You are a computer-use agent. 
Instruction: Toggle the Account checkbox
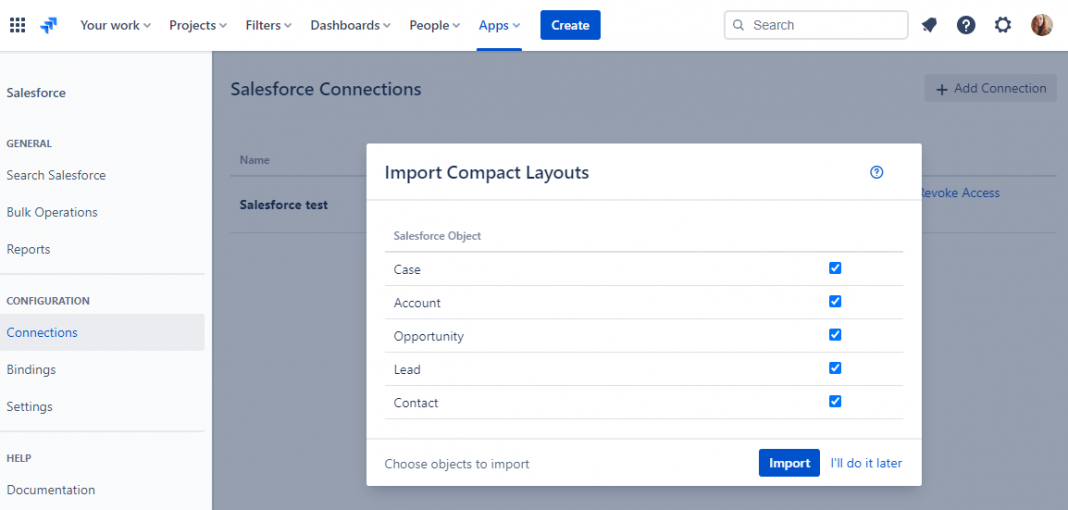[x=835, y=301]
